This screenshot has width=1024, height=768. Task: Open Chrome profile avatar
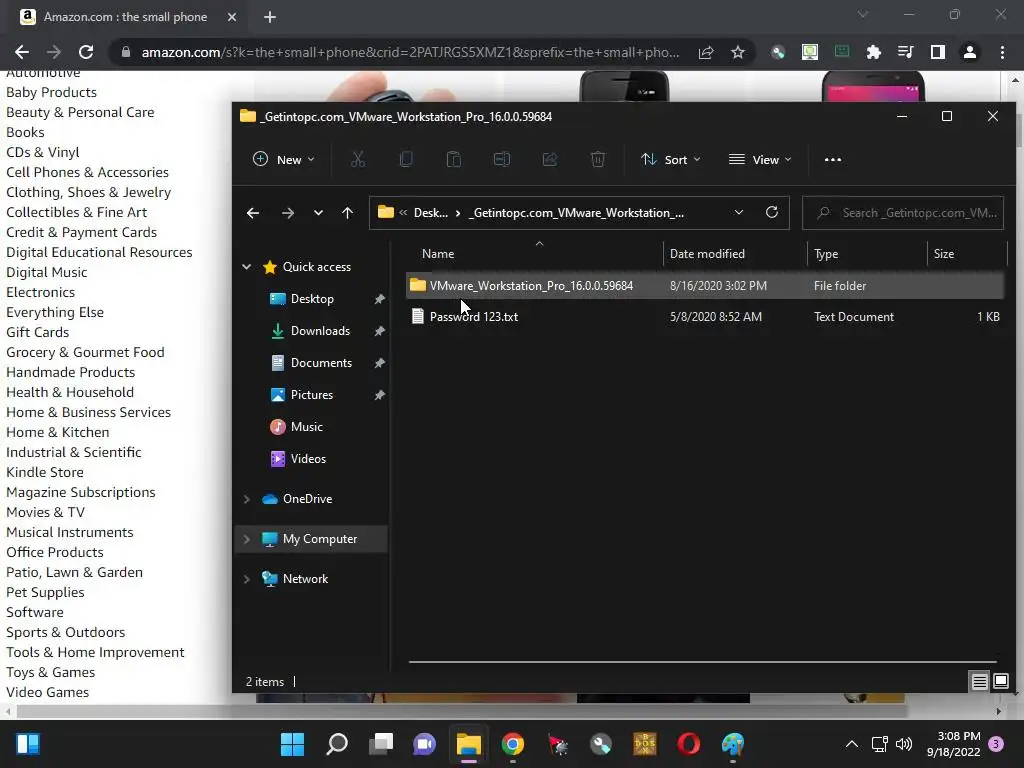click(970, 52)
